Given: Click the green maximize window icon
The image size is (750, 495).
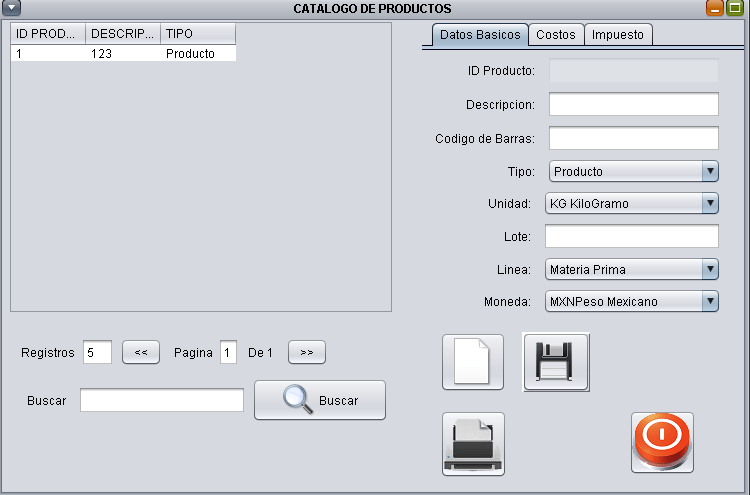Looking at the screenshot, I should click(735, 8).
